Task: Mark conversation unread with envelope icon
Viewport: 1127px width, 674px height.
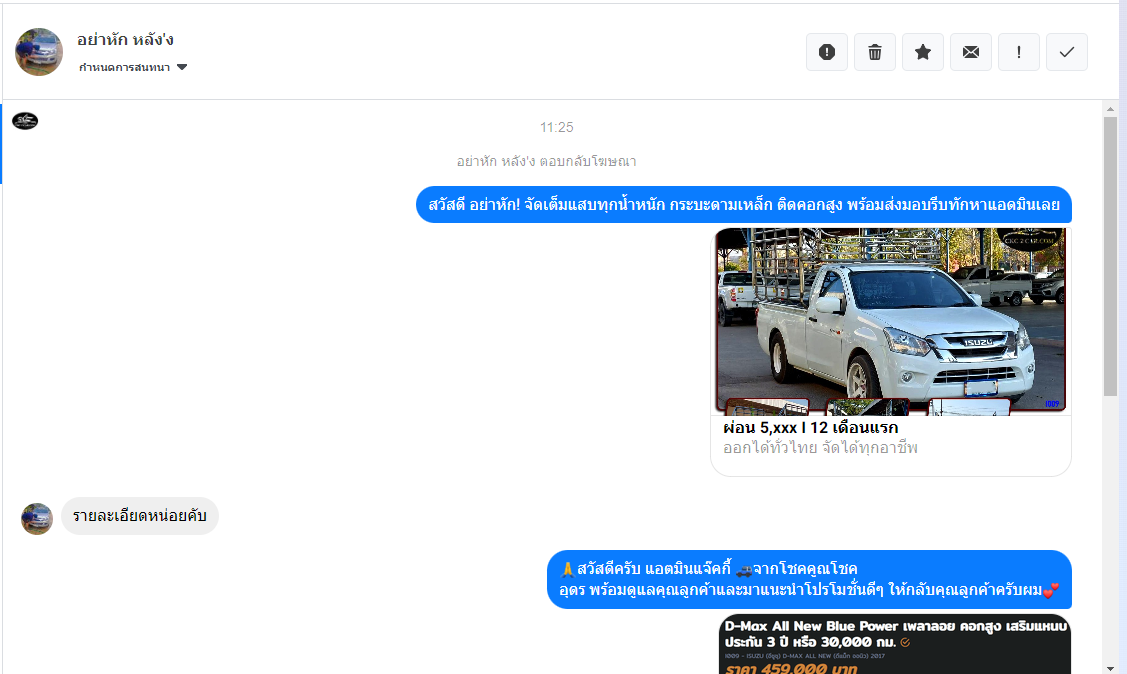Action: (x=971, y=52)
